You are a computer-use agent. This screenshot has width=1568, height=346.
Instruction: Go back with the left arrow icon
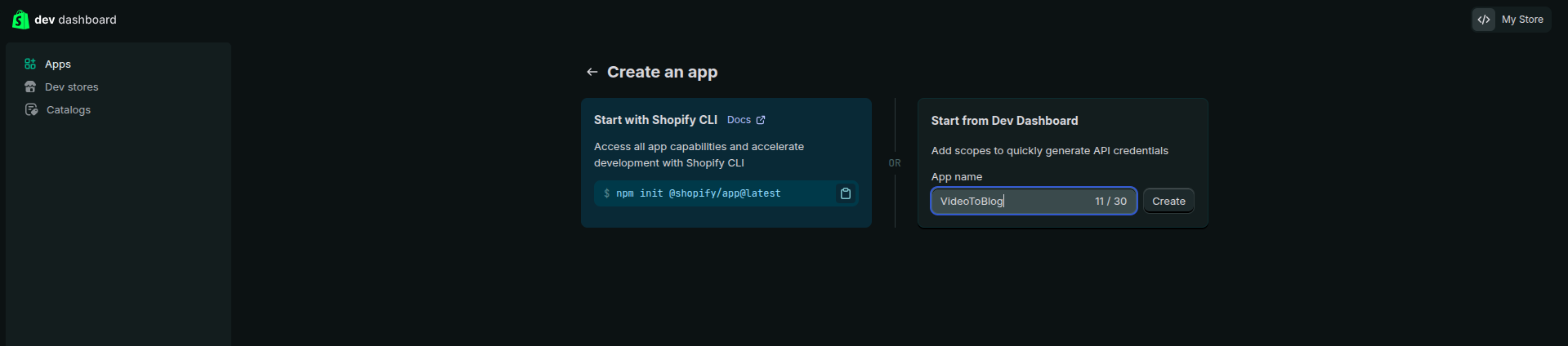[x=592, y=72]
